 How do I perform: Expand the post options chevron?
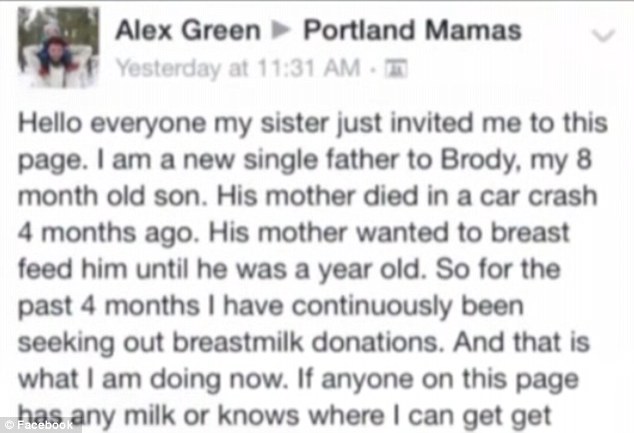(602, 36)
